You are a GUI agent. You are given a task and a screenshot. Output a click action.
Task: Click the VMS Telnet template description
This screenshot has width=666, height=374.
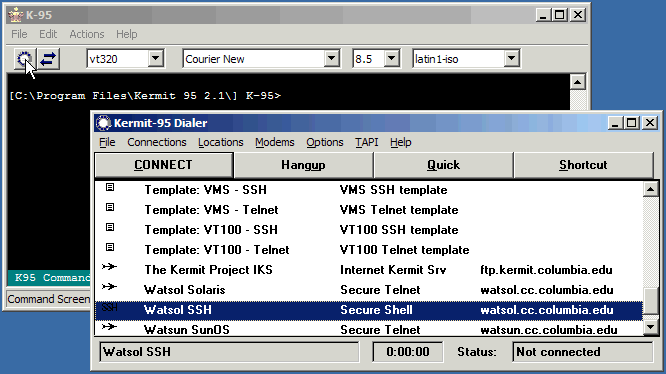(399, 210)
